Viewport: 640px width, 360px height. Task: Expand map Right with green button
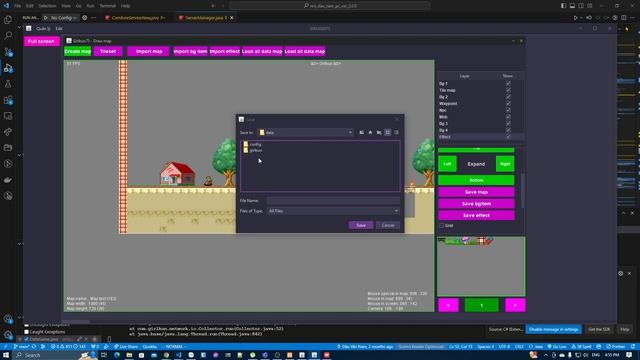tap(505, 164)
